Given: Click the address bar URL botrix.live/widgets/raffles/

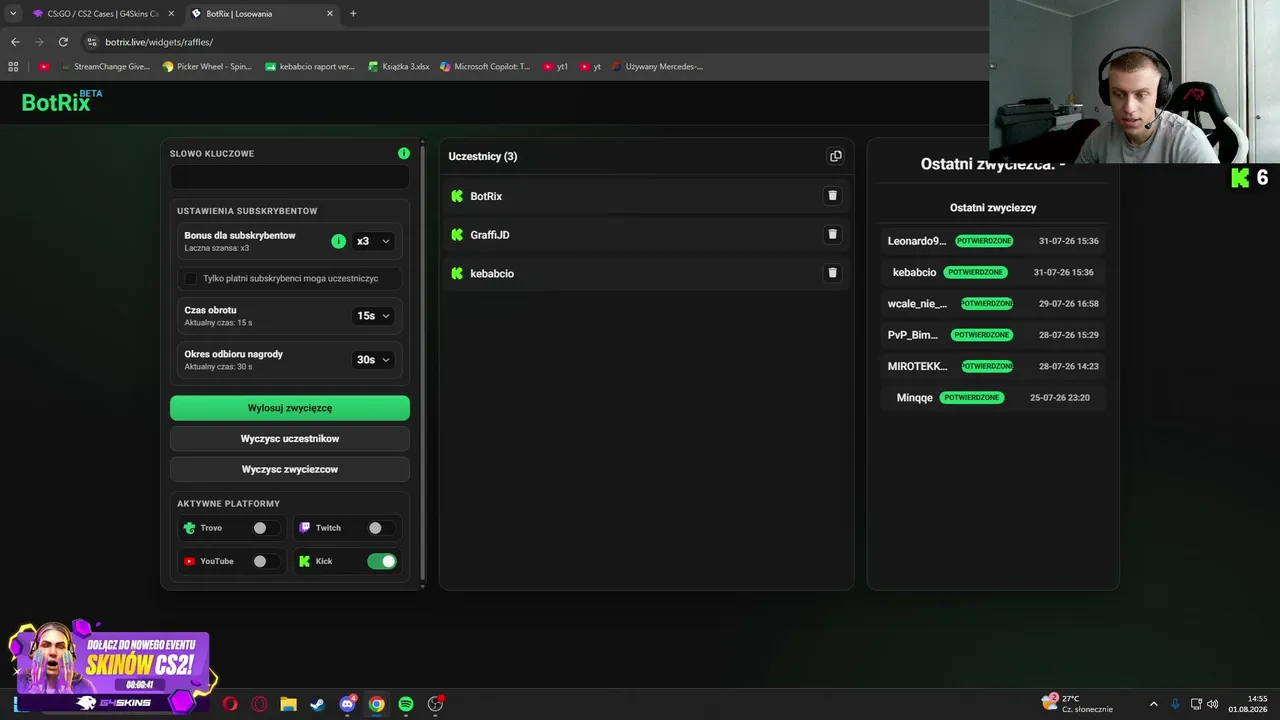Looking at the screenshot, I should [159, 42].
